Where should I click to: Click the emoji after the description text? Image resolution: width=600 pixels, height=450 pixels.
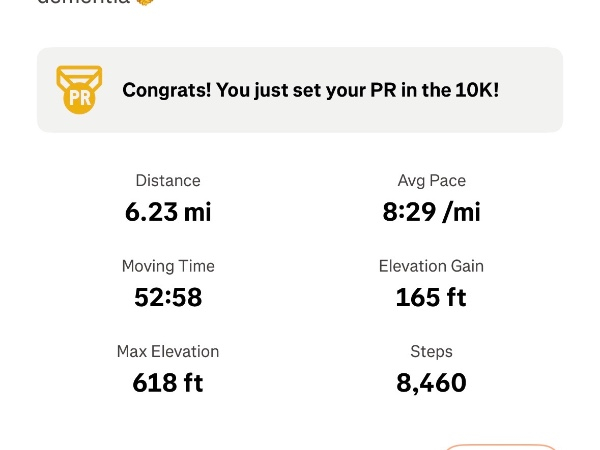click(146, 3)
